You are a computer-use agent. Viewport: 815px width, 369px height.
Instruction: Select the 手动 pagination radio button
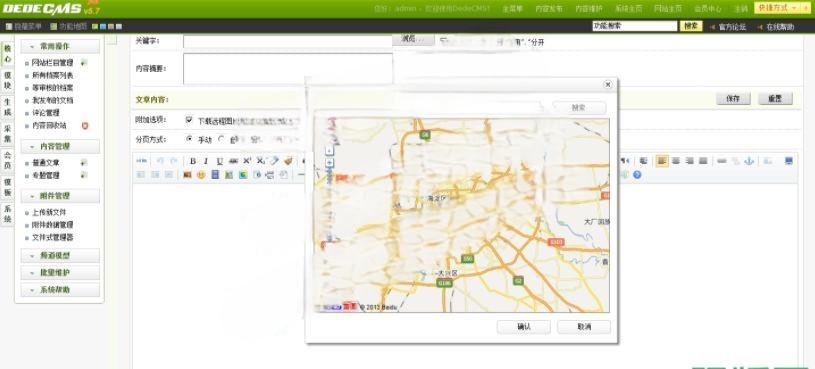click(189, 139)
